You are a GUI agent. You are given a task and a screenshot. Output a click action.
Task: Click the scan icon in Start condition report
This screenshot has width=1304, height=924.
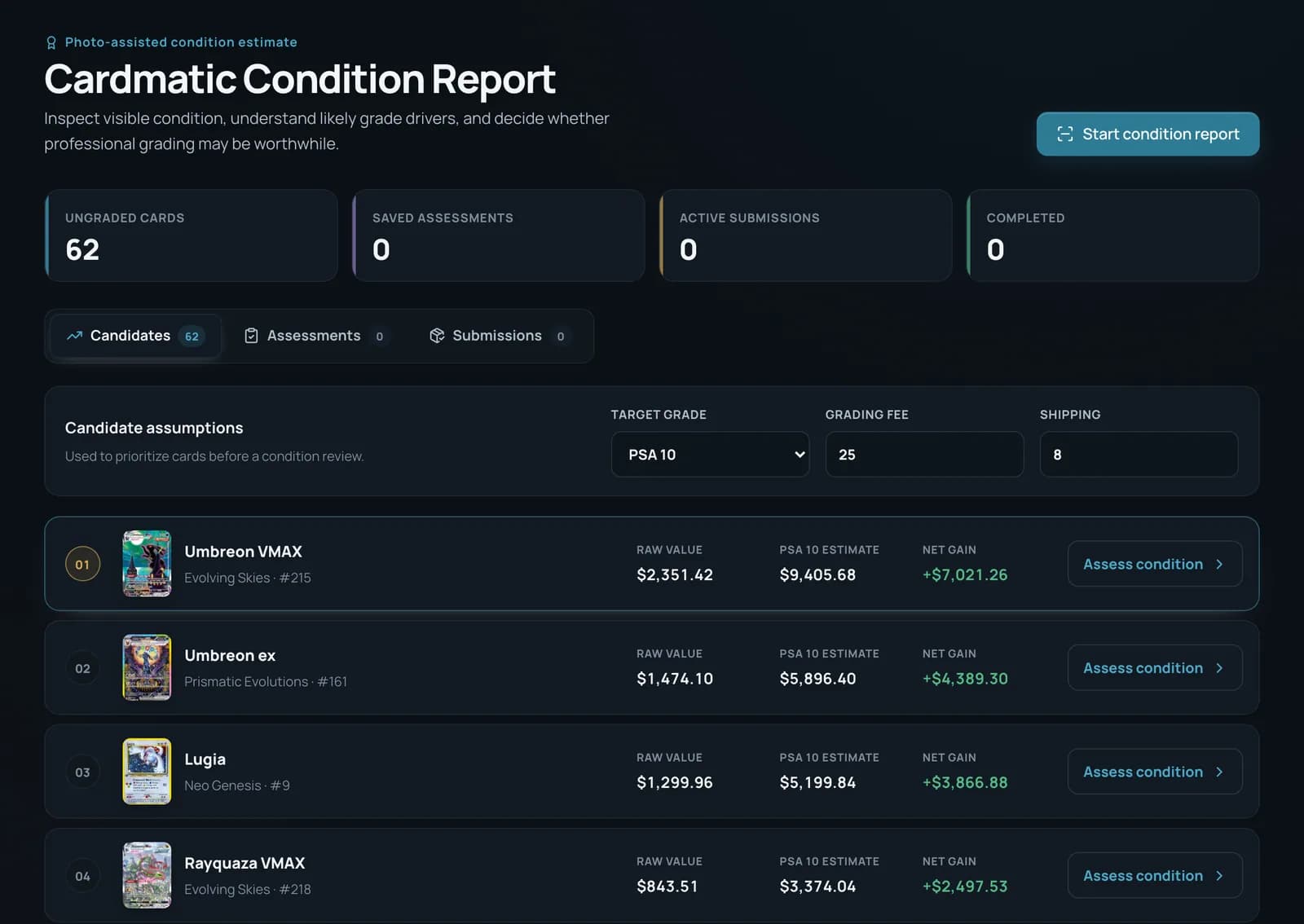pyautogui.click(x=1064, y=134)
